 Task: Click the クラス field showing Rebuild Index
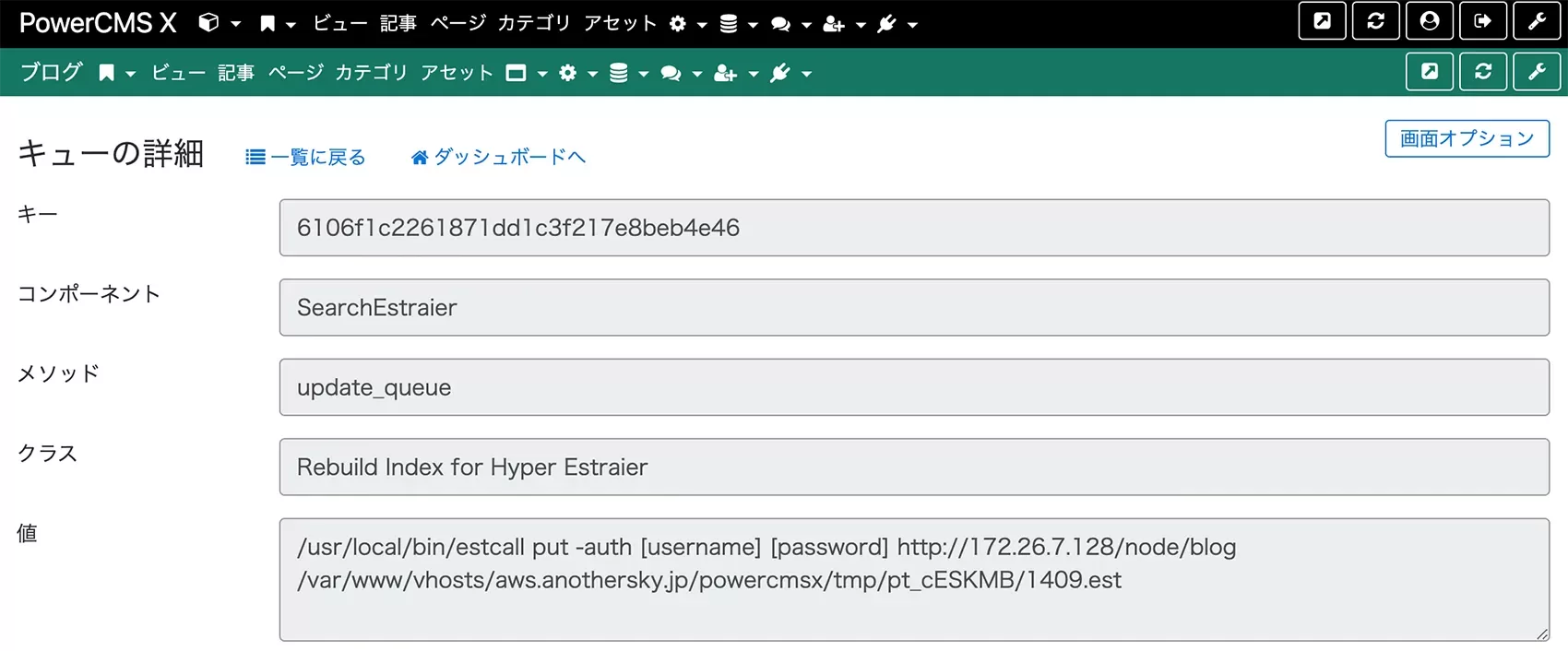coord(914,468)
